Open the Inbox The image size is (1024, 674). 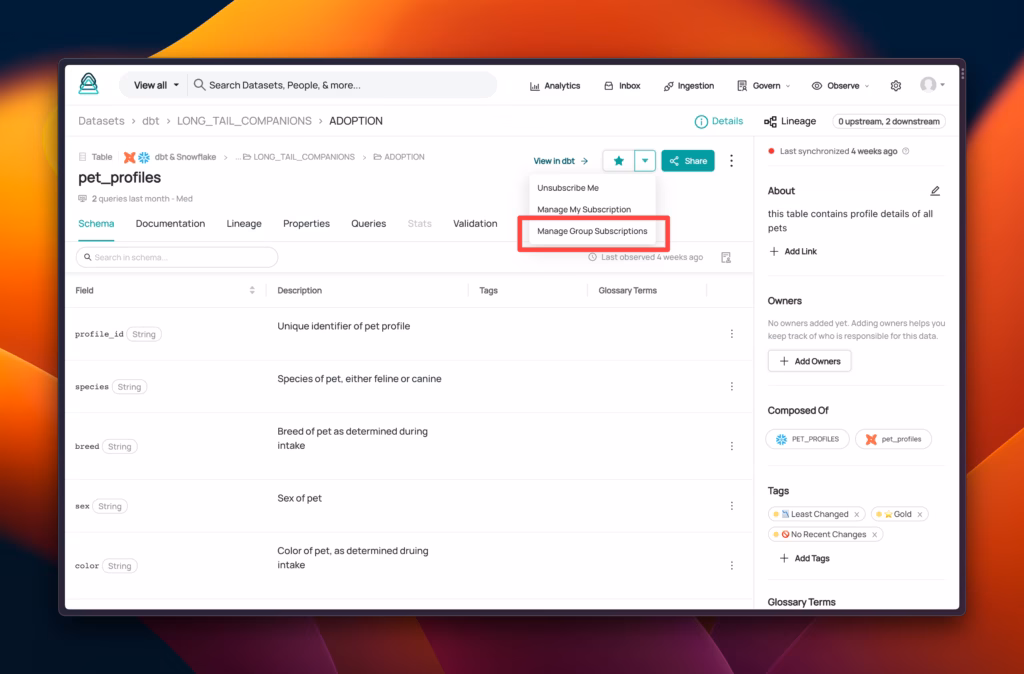point(622,85)
